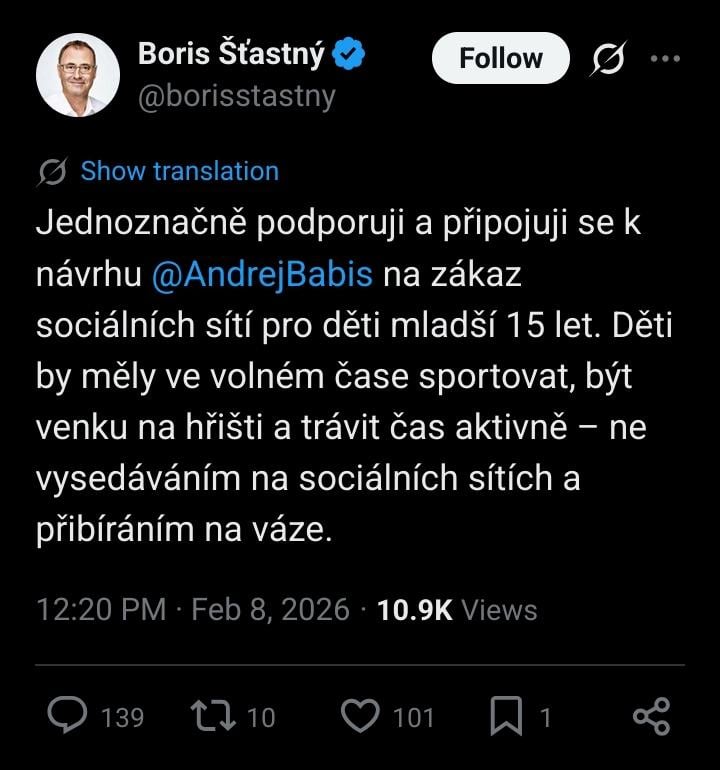Open the @borisstastny handle link
The height and width of the screenshot is (770, 720).
[x=236, y=97]
